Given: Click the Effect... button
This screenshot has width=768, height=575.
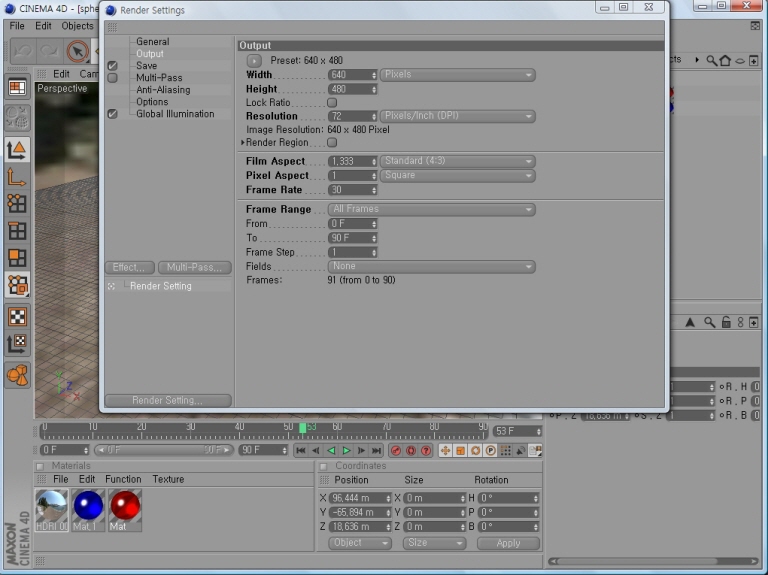Looking at the screenshot, I should point(130,268).
